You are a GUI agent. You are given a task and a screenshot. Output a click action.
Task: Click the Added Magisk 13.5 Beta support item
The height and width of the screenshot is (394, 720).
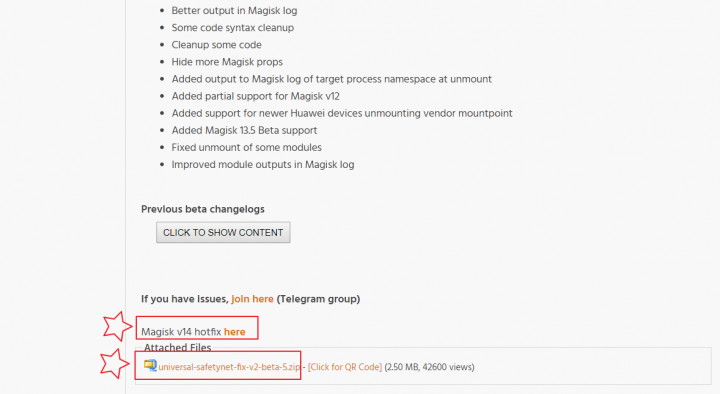pos(244,130)
